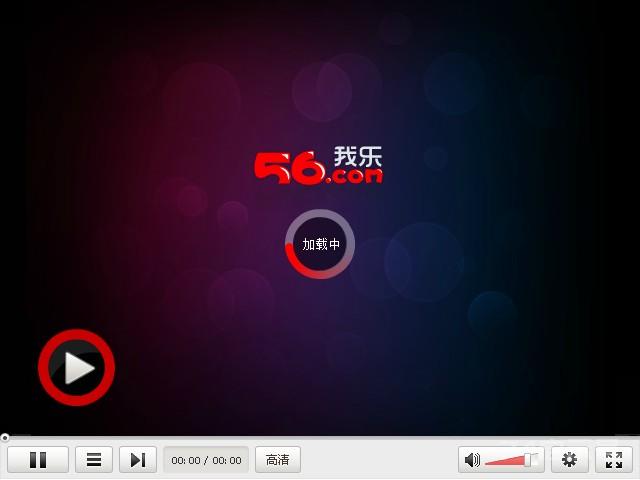Adjust the red volume slider
640x480 pixels.
pos(510,460)
